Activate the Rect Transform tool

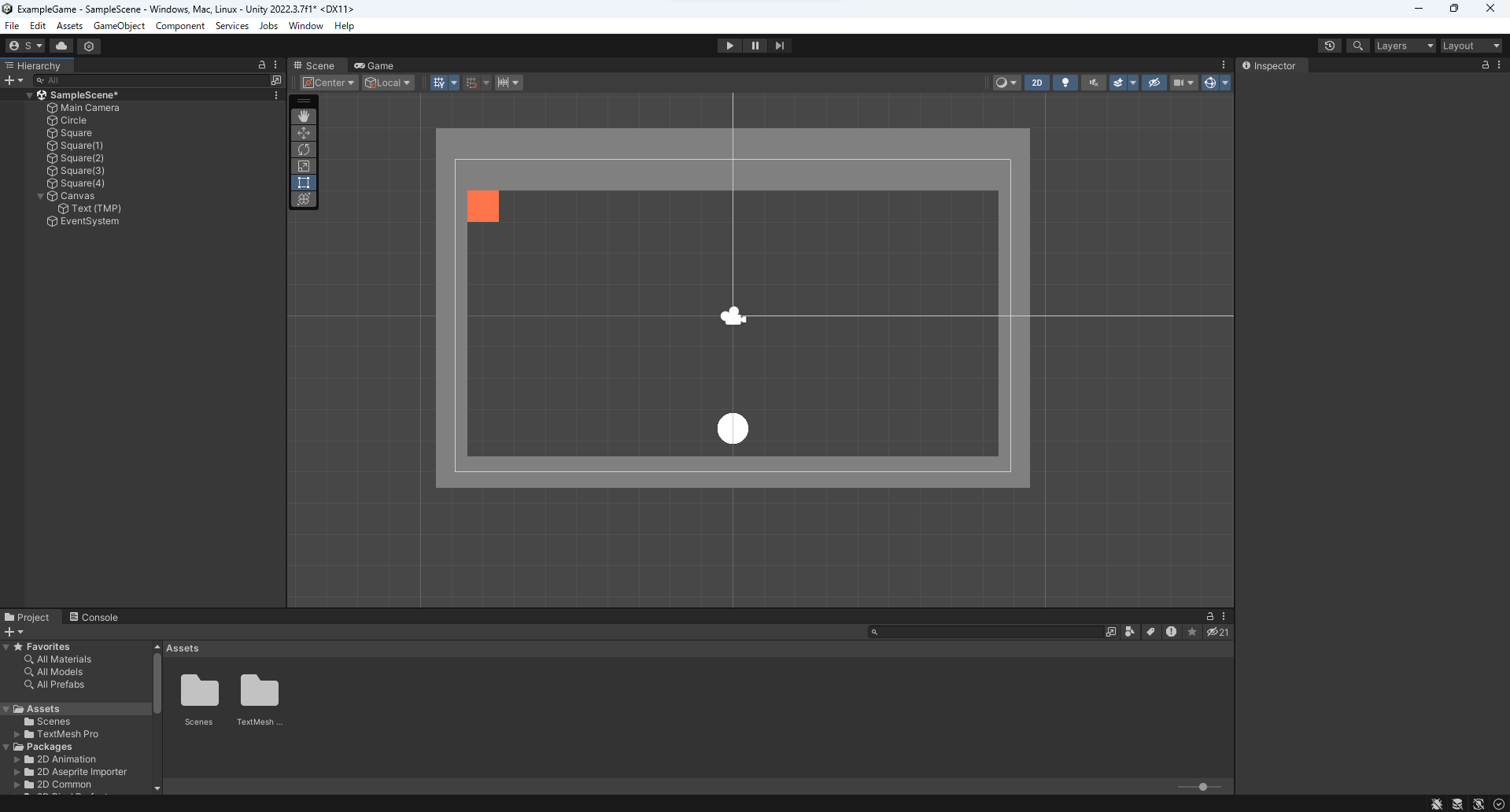pos(304,183)
